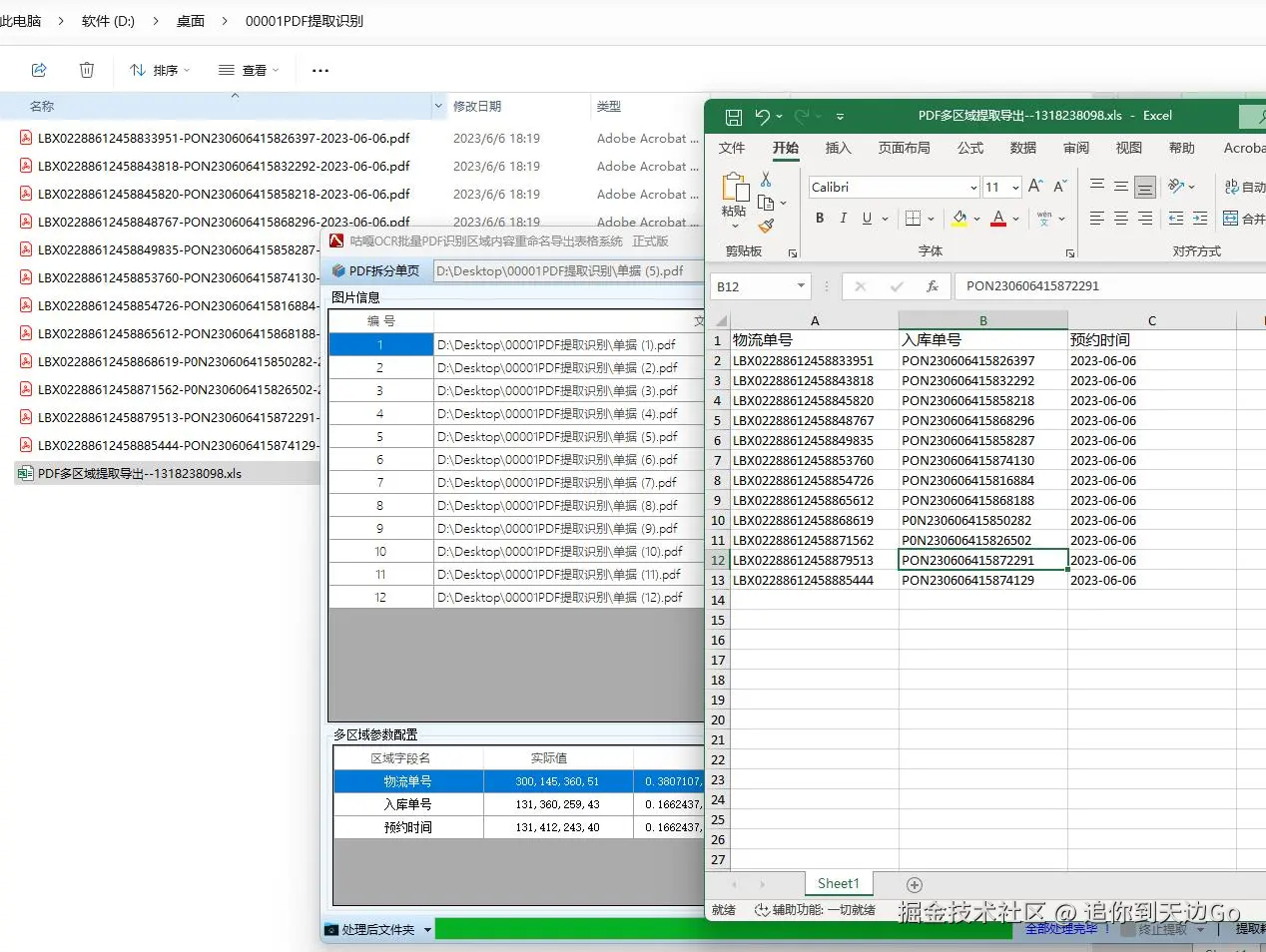Click the Orientation text angle icon

tap(1177, 186)
